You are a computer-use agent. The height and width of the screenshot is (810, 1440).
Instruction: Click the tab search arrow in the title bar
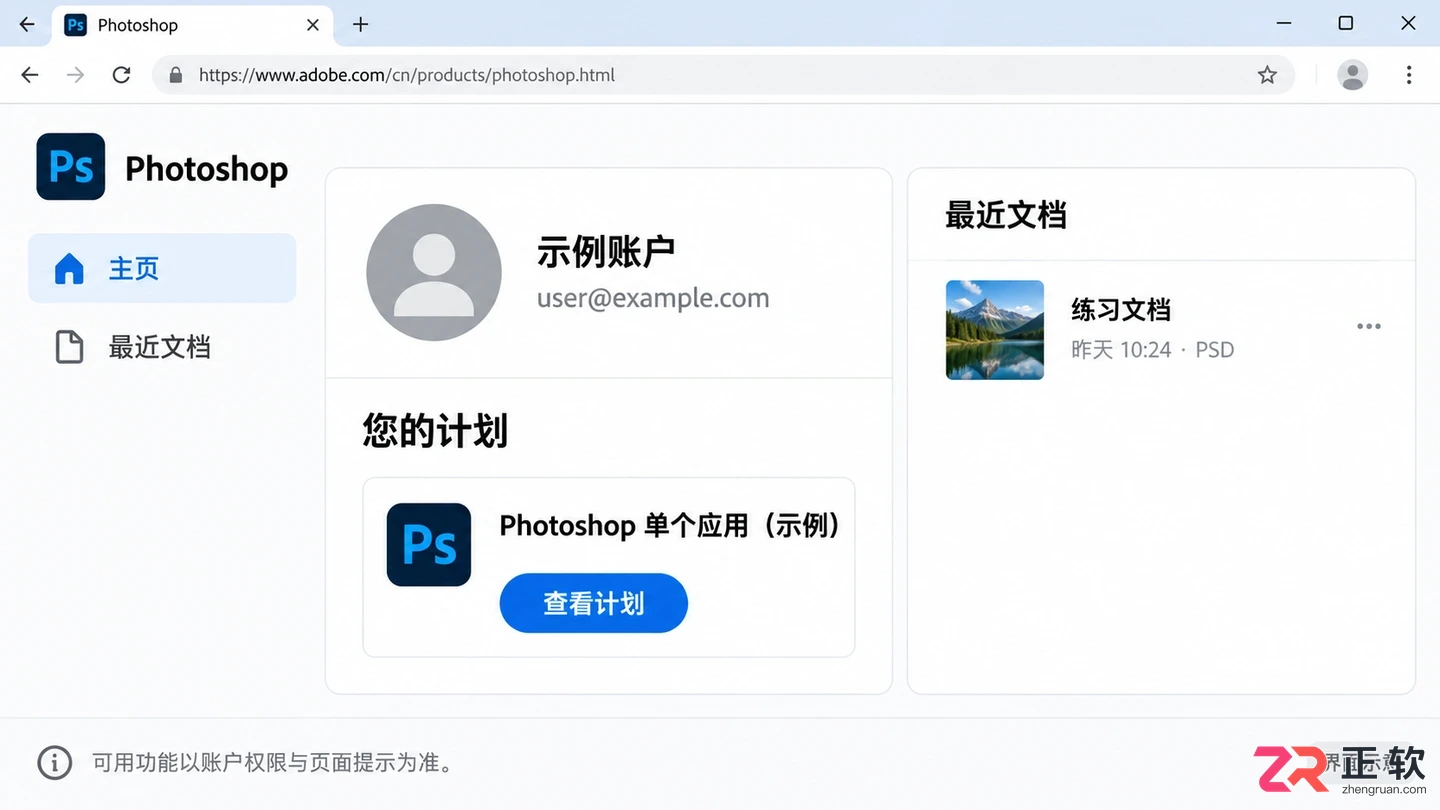[x=26, y=25]
